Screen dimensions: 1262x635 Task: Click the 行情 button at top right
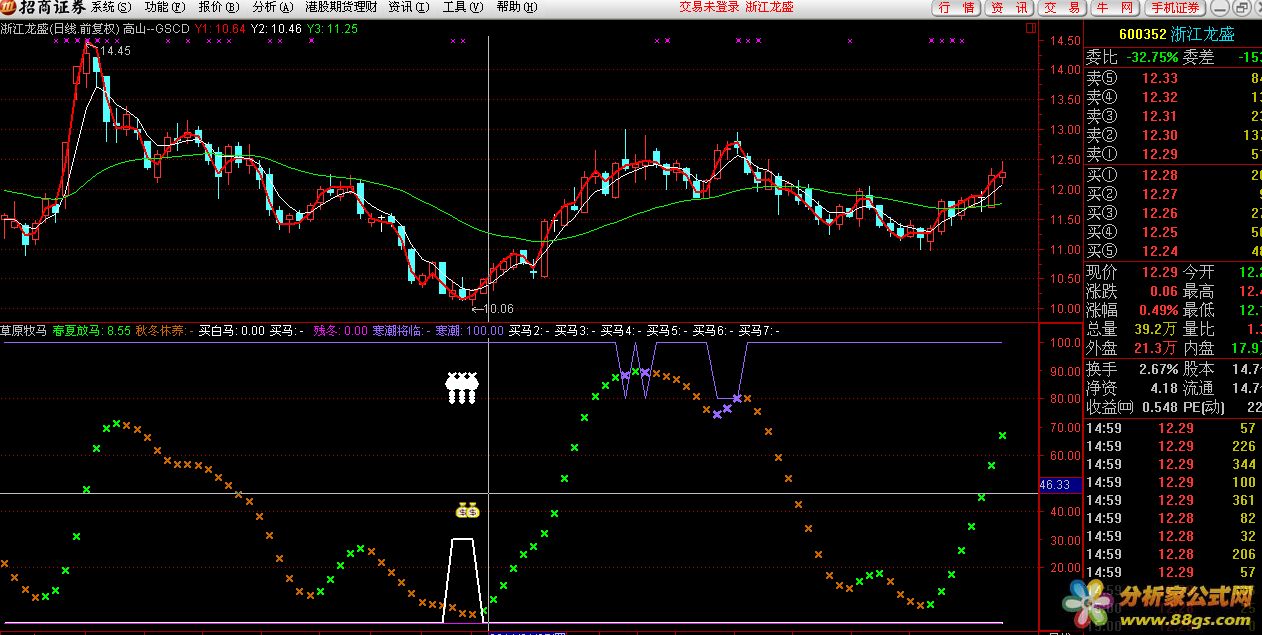click(x=956, y=8)
